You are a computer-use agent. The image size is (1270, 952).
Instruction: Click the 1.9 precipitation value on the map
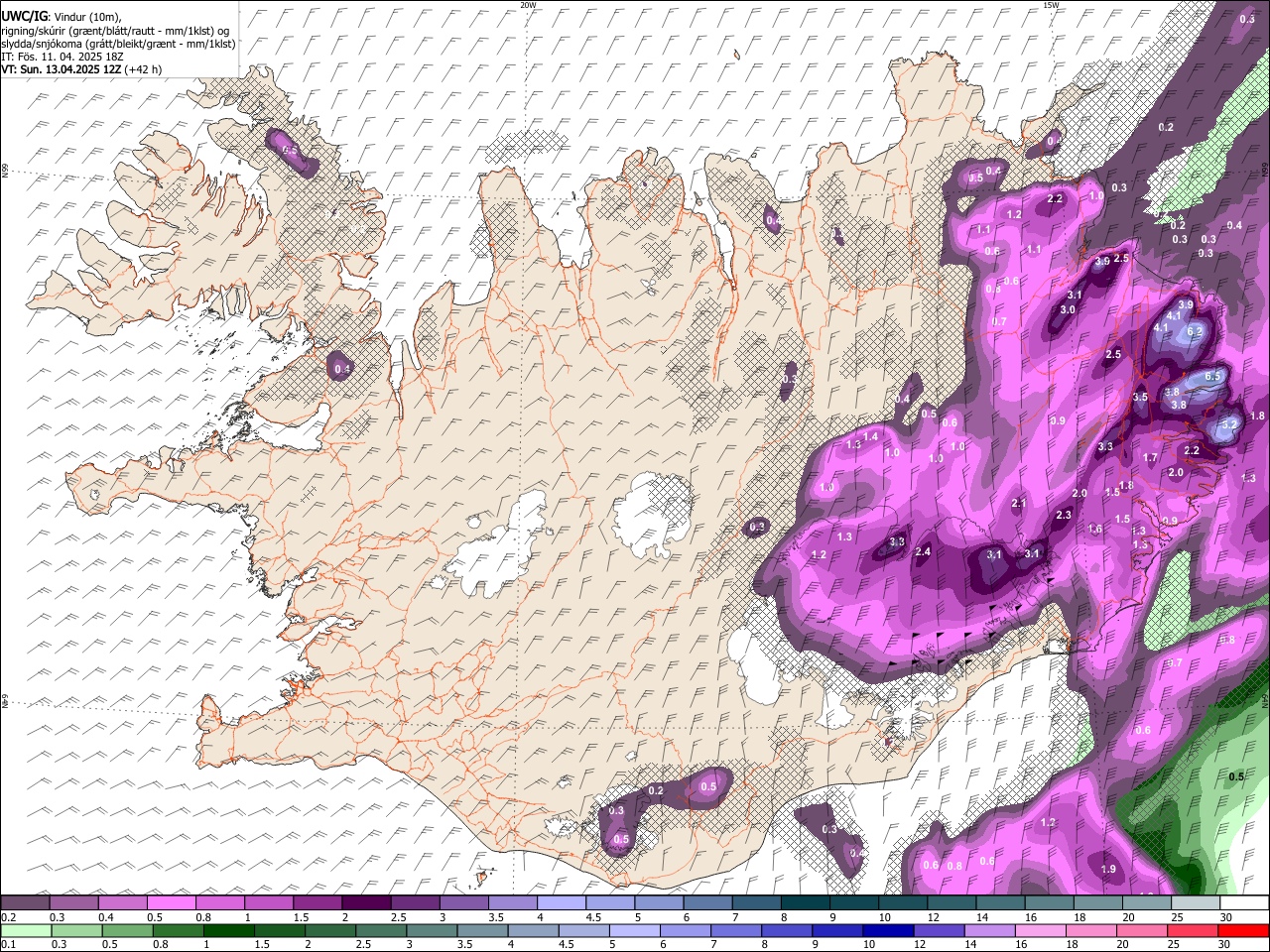[1109, 869]
